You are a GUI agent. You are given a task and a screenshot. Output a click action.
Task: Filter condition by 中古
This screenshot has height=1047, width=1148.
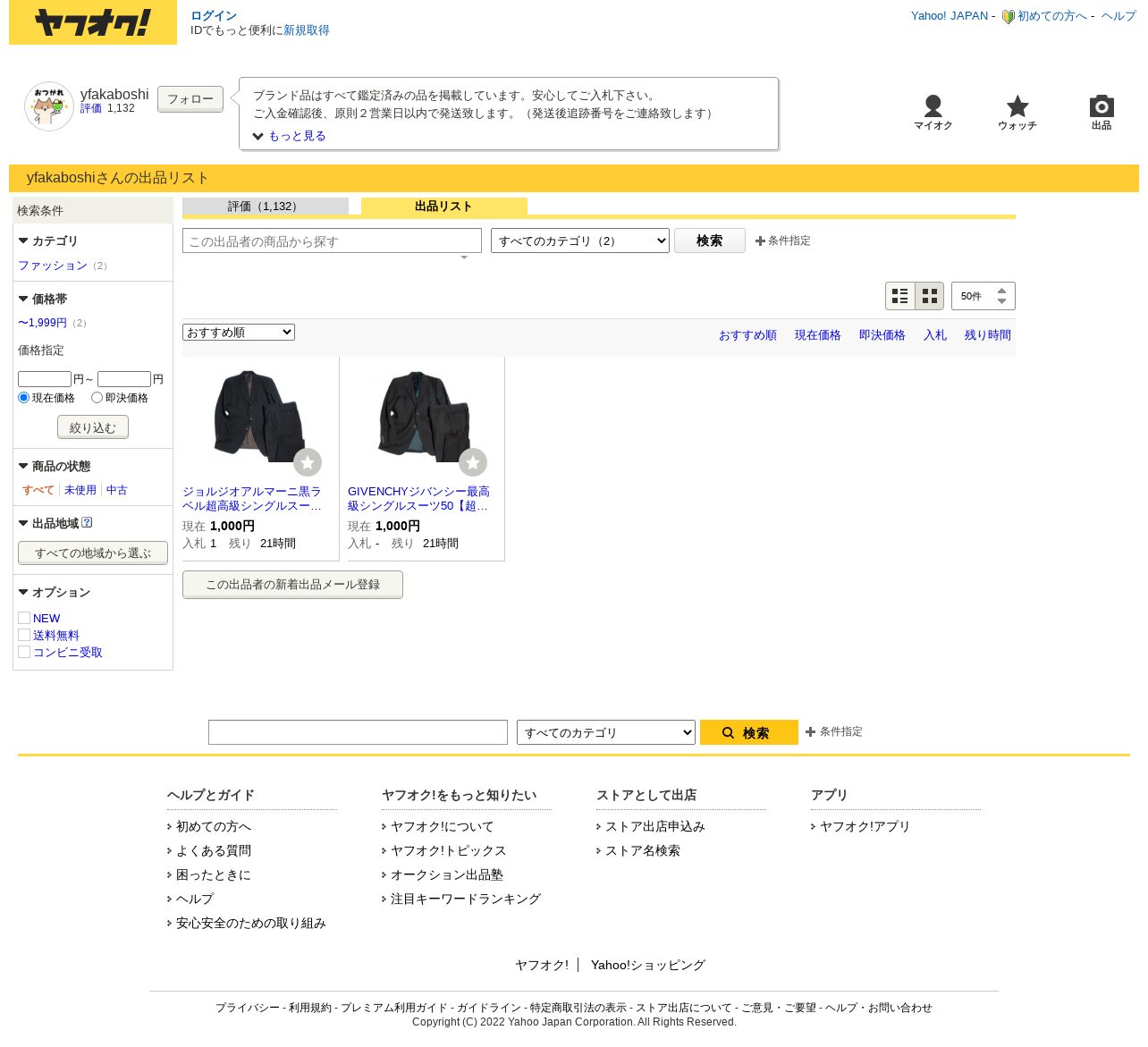point(117,490)
